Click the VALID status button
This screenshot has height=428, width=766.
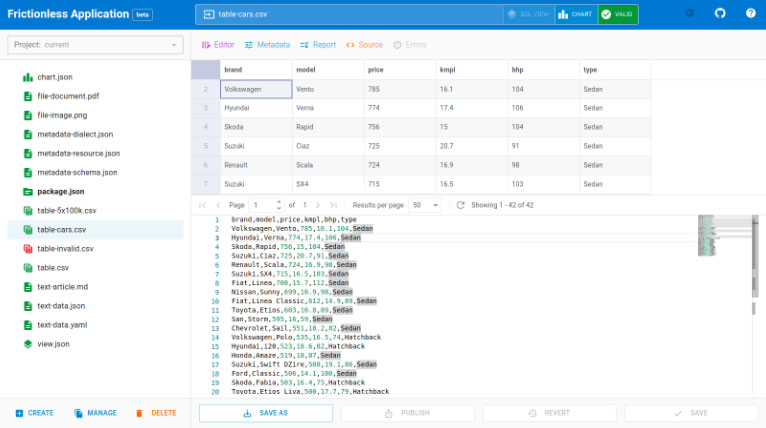coord(617,14)
